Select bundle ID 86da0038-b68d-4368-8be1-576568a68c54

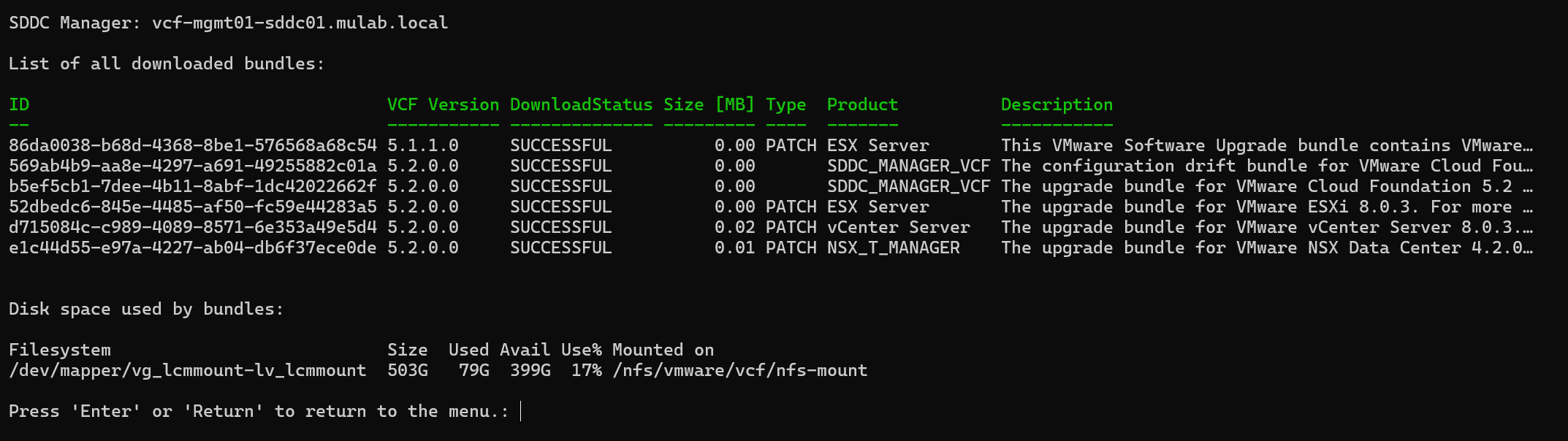(x=193, y=145)
